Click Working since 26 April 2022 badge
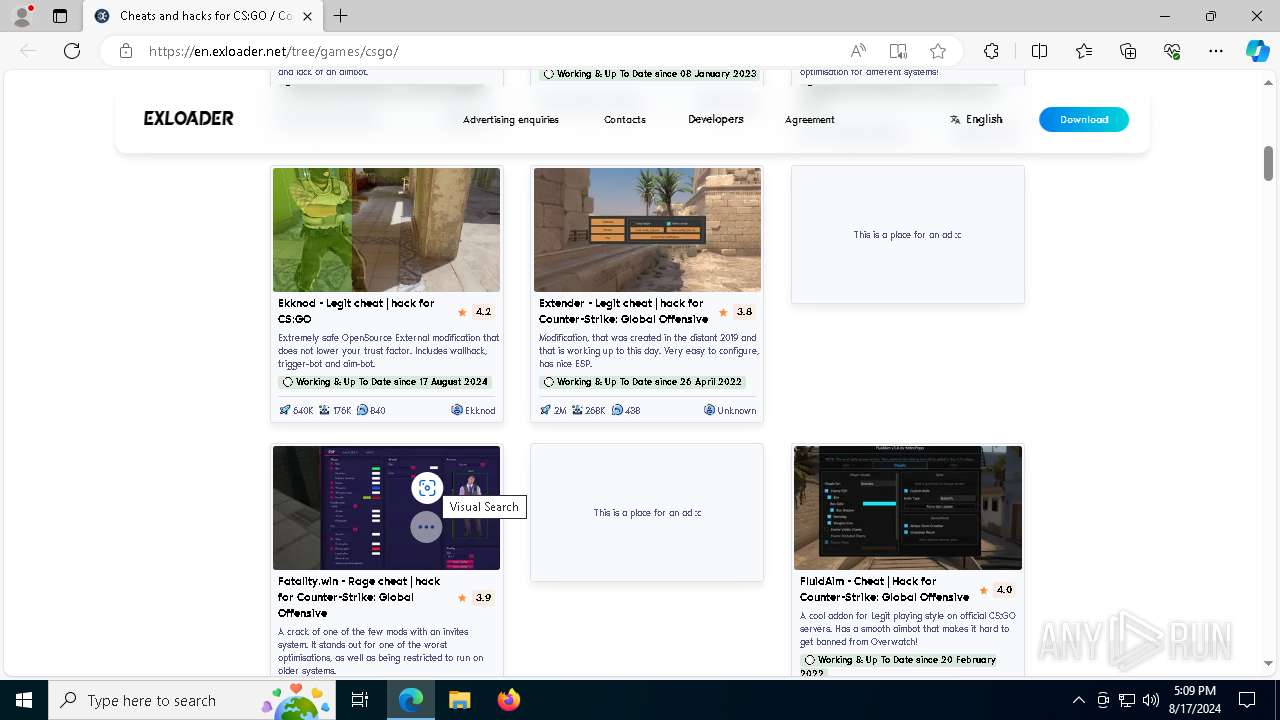This screenshot has height=720, width=1280. point(643,382)
